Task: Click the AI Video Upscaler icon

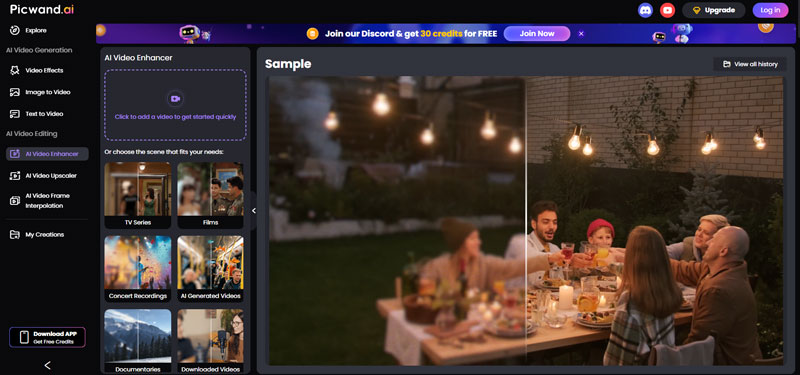Action: [x=15, y=176]
